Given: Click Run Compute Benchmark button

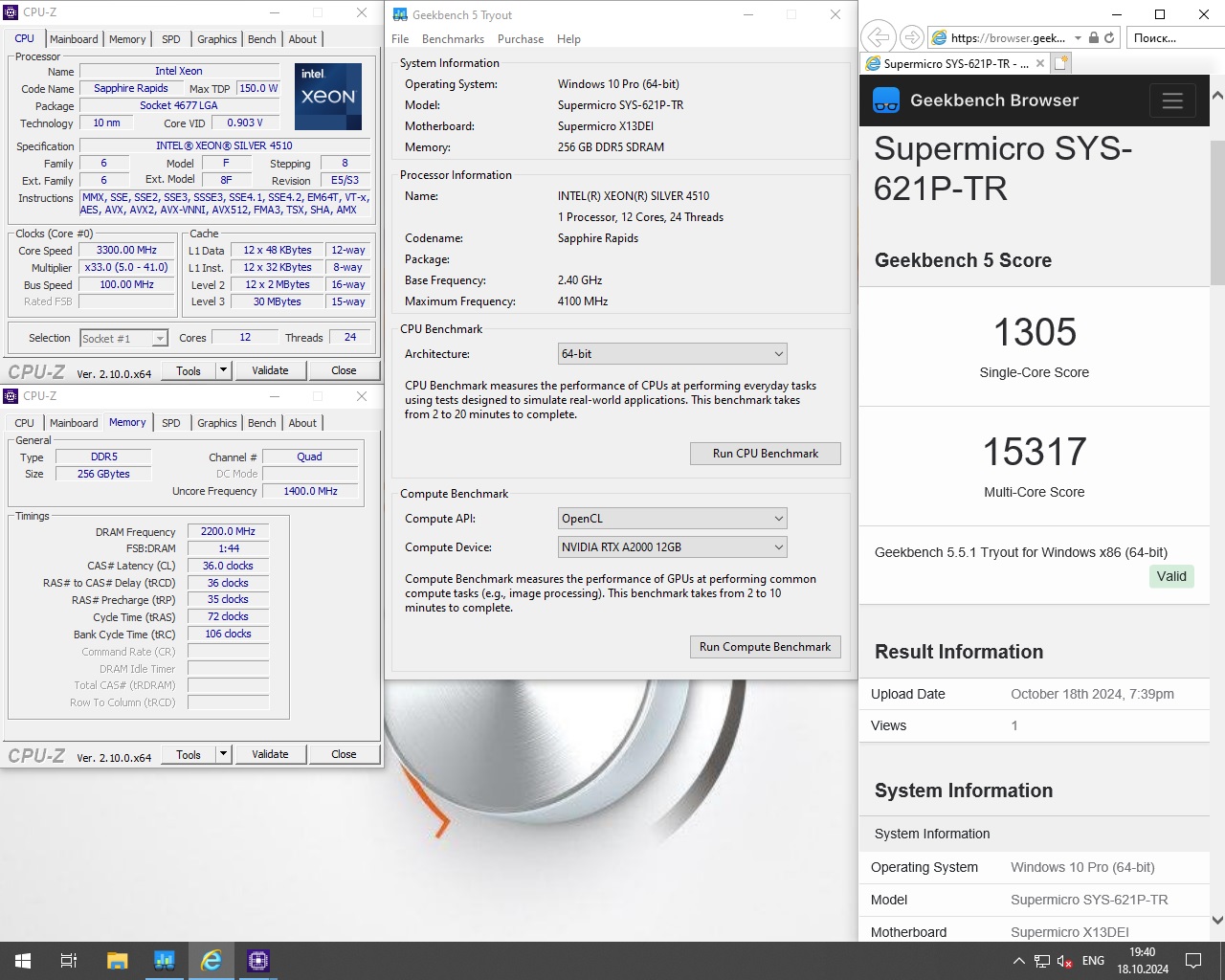Looking at the screenshot, I should coord(766,647).
